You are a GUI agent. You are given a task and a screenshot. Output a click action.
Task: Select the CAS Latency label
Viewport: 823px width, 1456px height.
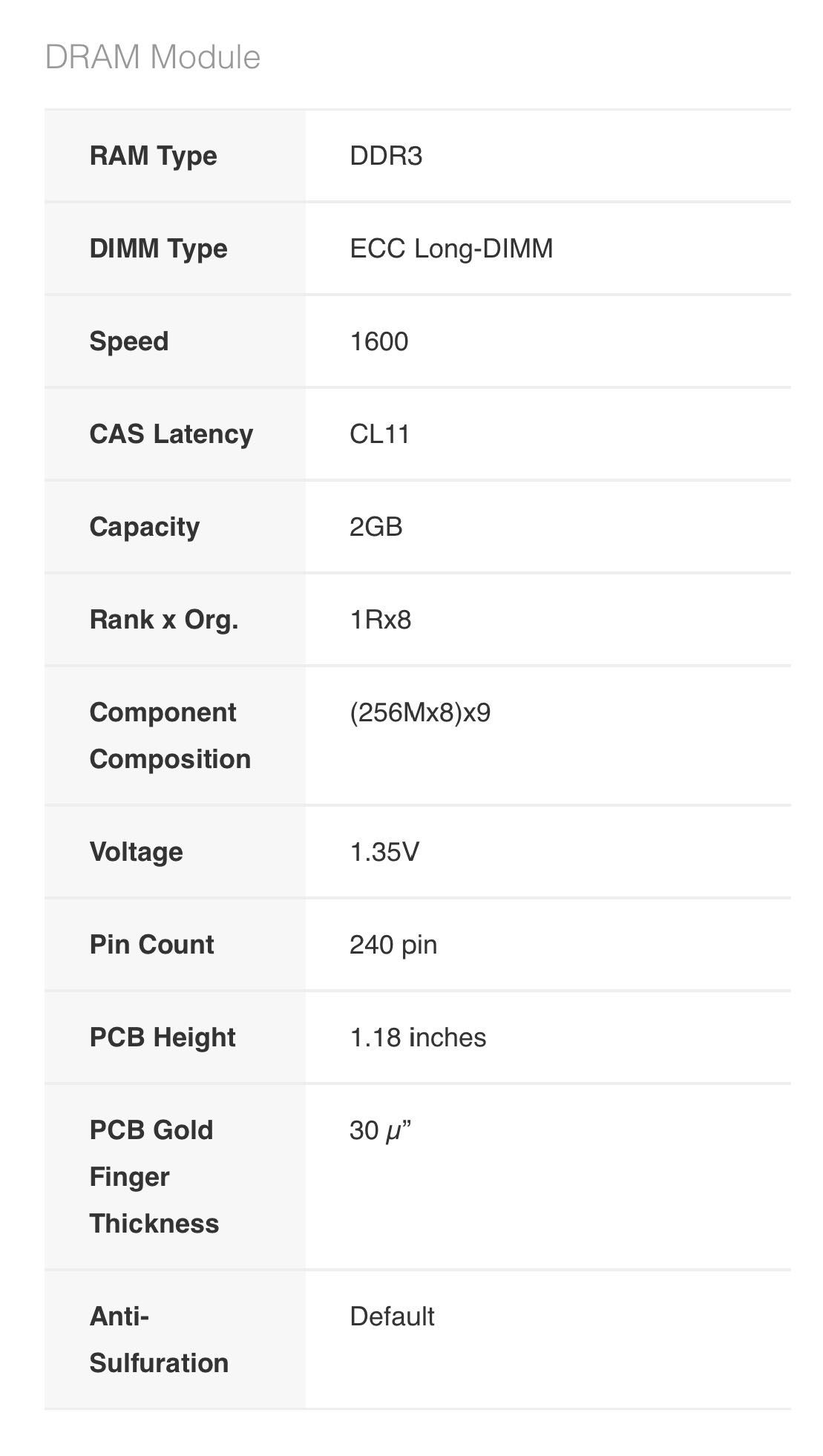click(x=171, y=434)
